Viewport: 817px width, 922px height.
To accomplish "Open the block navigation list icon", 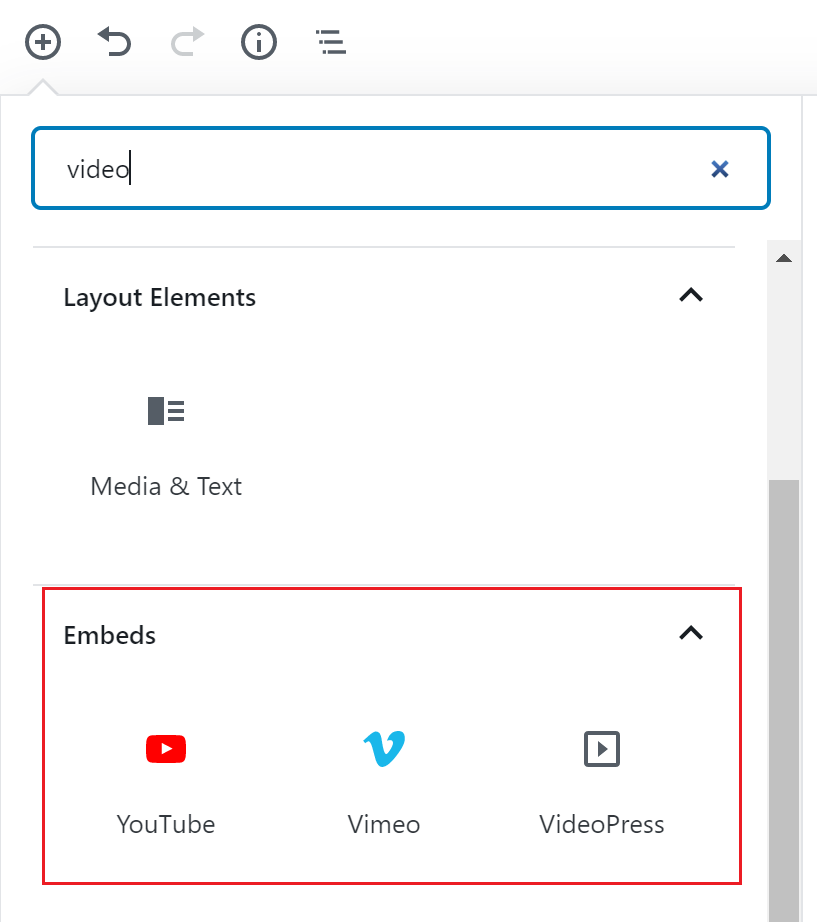I will (331, 42).
